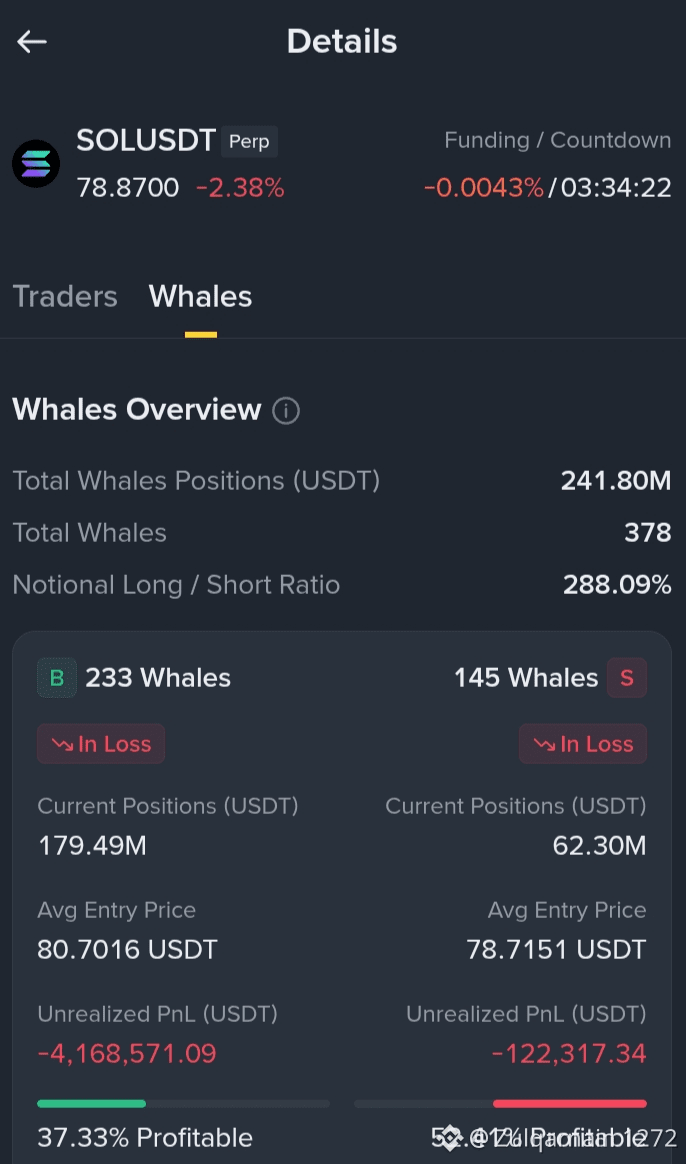The image size is (686, 1164).
Task: Tap the short-side In Loss badge
Action: tap(583, 744)
